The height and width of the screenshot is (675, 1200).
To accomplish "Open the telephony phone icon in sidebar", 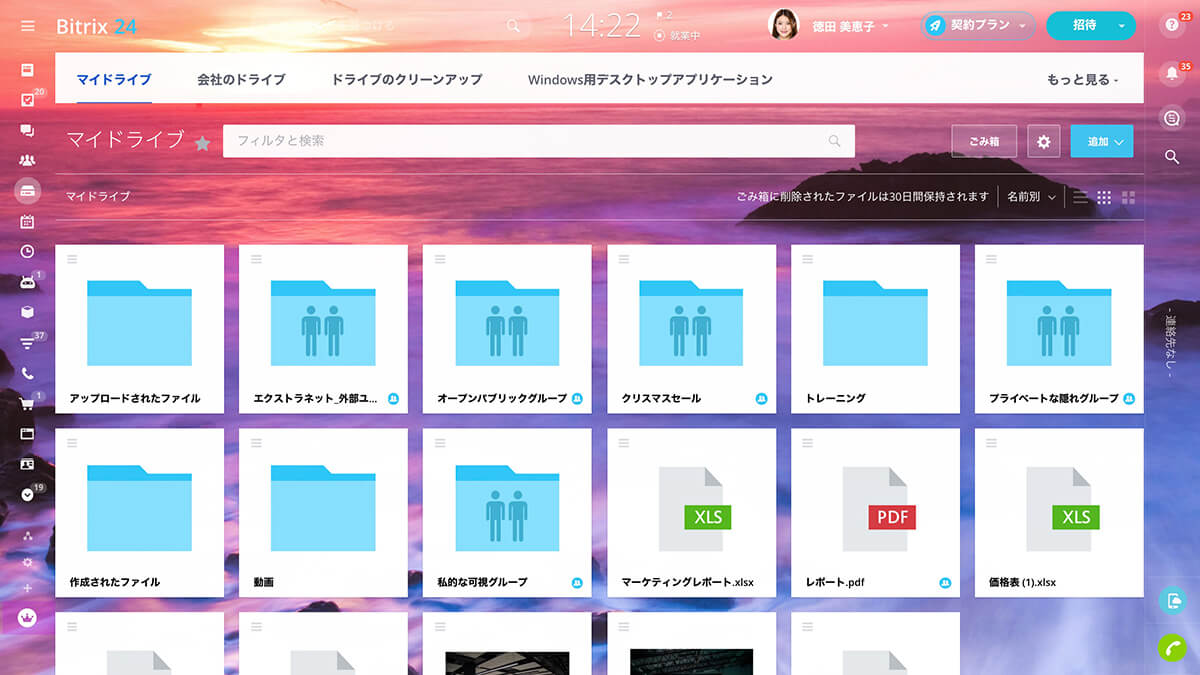I will click(x=27, y=373).
